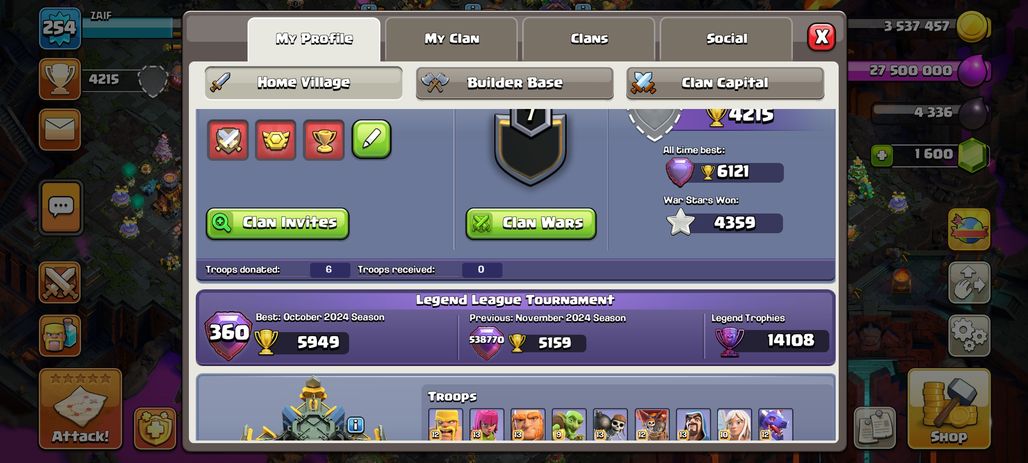Click the Clan Wars button
1028x463 pixels.
pyautogui.click(x=531, y=223)
